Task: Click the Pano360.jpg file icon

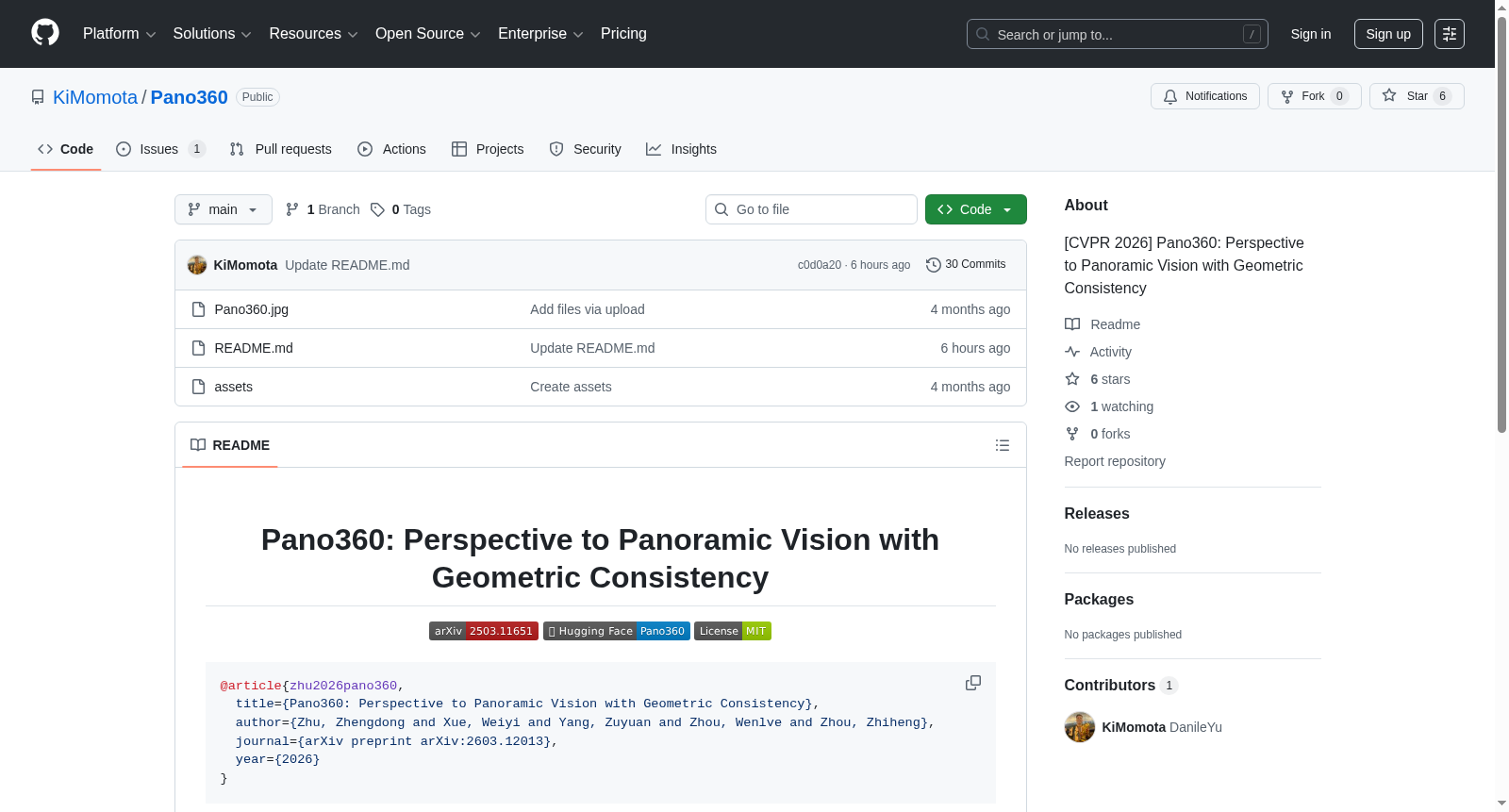Action: (x=198, y=309)
